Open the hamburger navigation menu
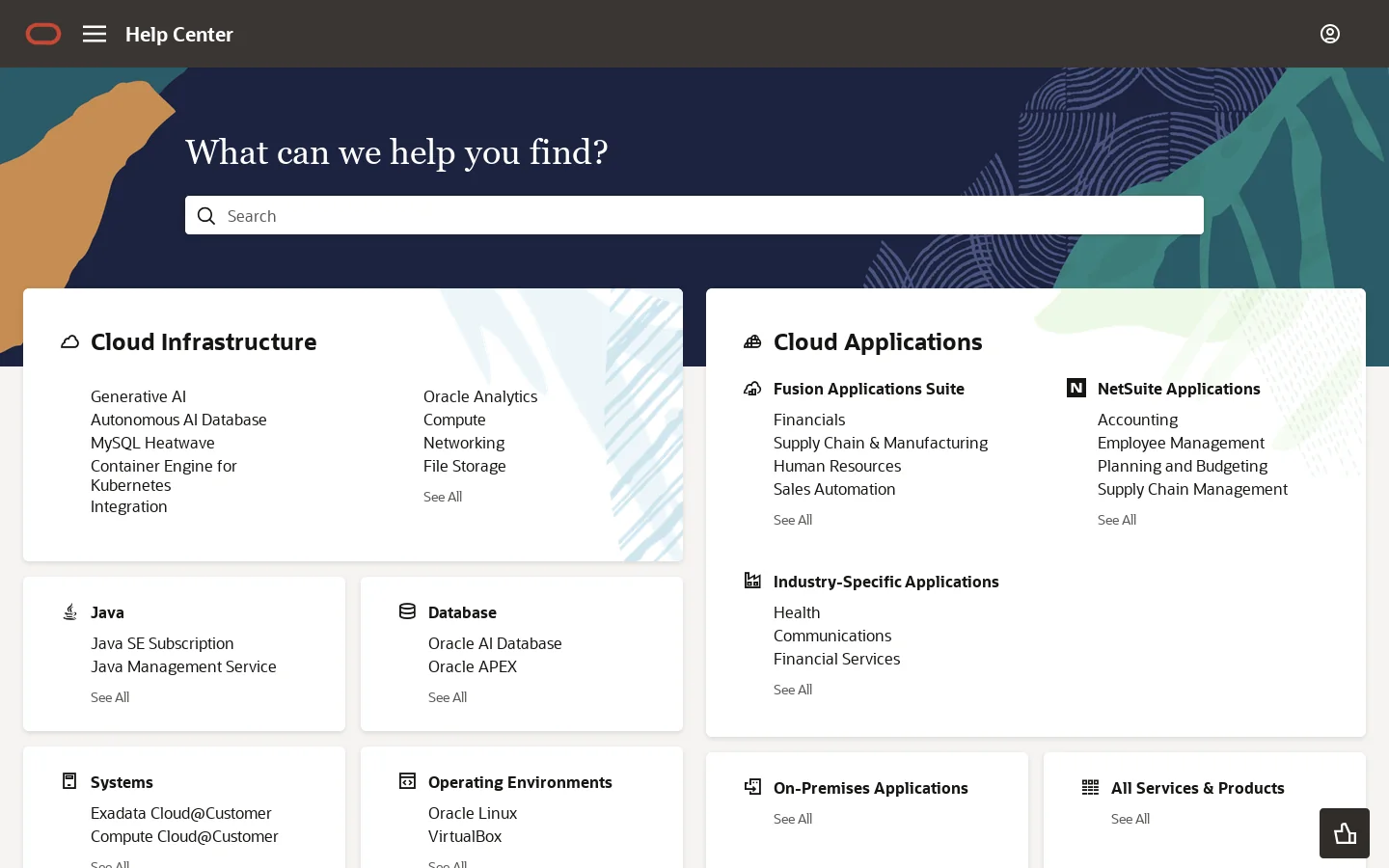Viewport: 1389px width, 868px height. pos(95,34)
